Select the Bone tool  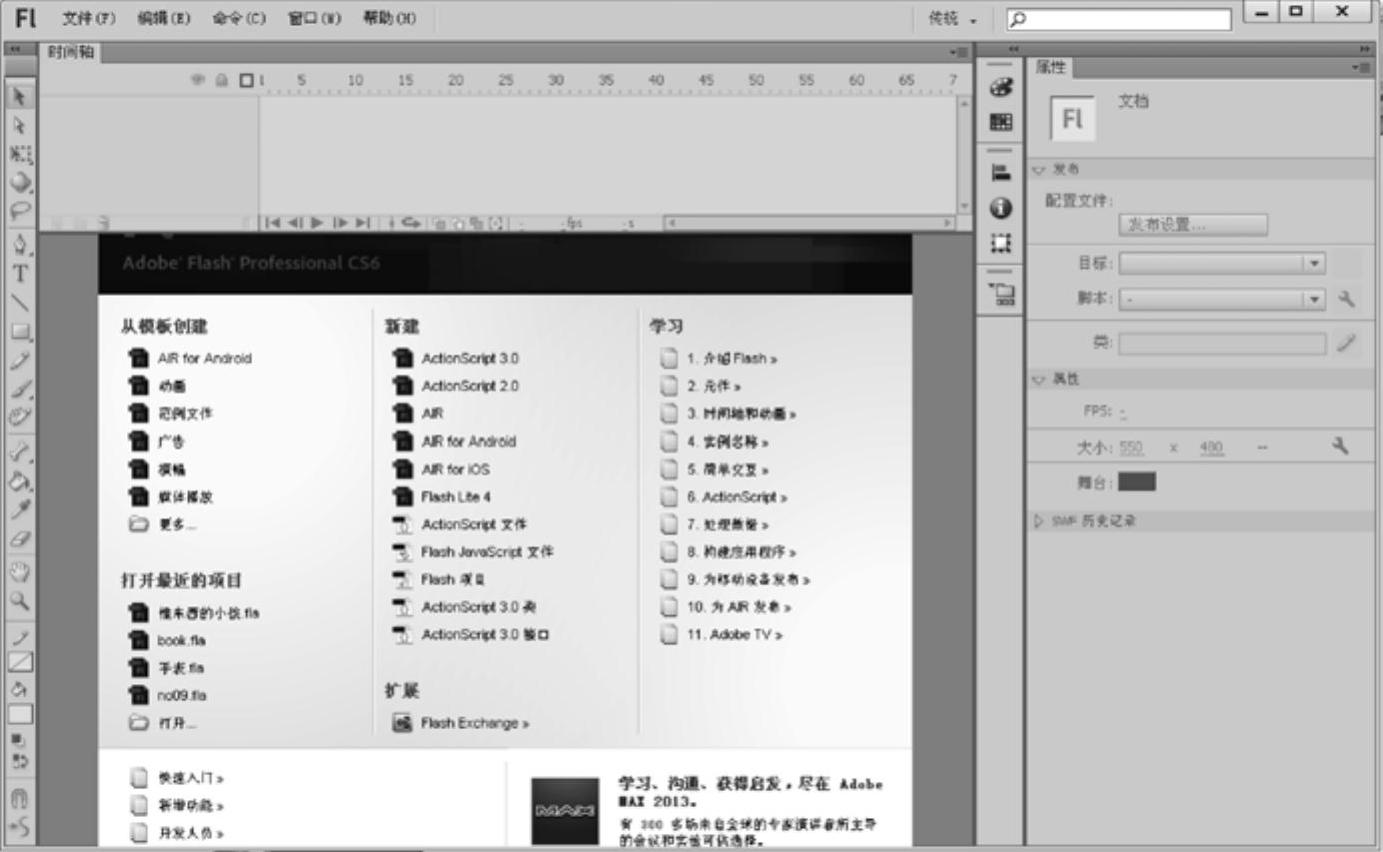pos(19,452)
